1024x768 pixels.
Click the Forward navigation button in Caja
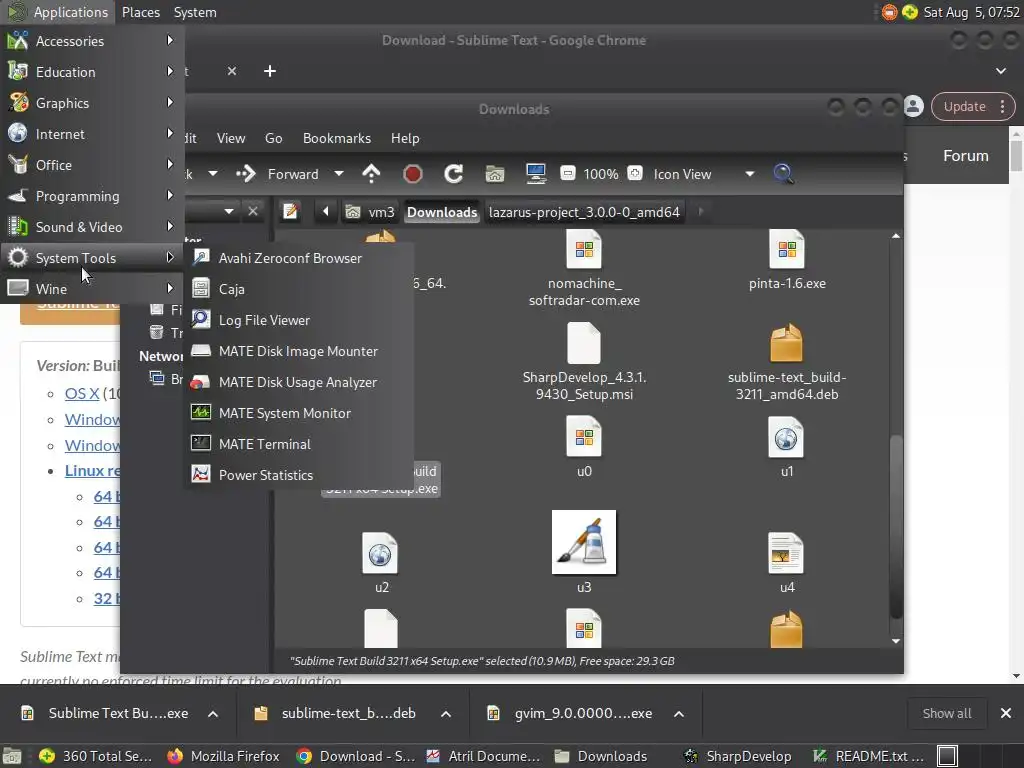[x=278, y=174]
